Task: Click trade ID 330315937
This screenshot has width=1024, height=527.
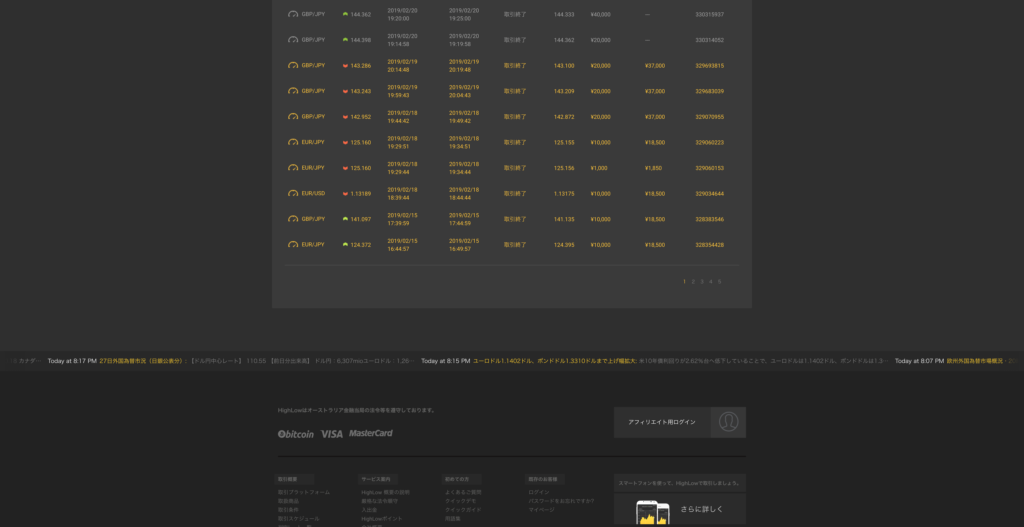Action: [709, 14]
